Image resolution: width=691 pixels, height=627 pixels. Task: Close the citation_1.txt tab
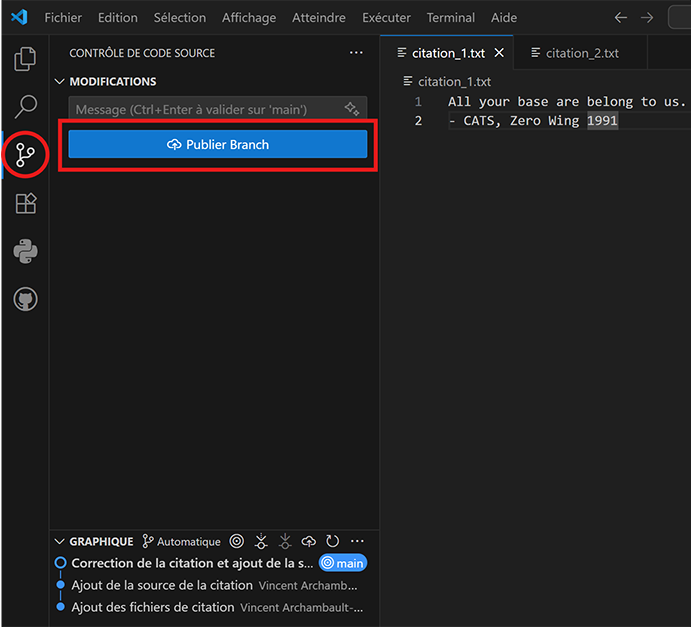tap(499, 53)
